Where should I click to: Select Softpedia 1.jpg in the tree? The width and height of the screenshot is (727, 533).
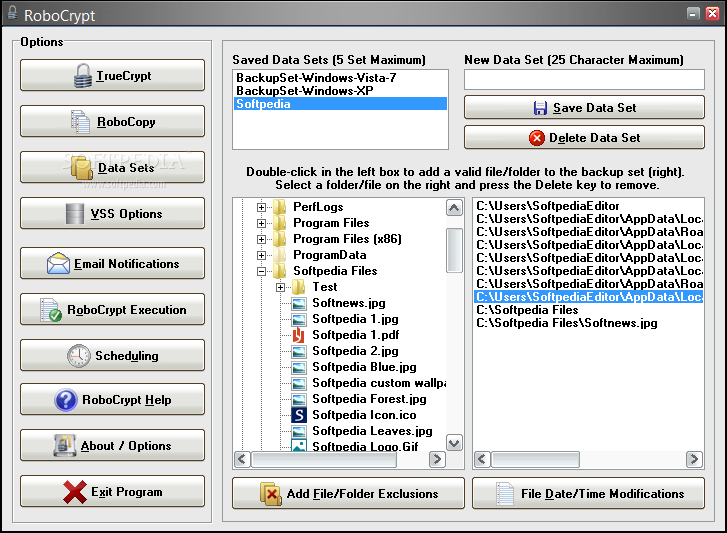[x=355, y=319]
